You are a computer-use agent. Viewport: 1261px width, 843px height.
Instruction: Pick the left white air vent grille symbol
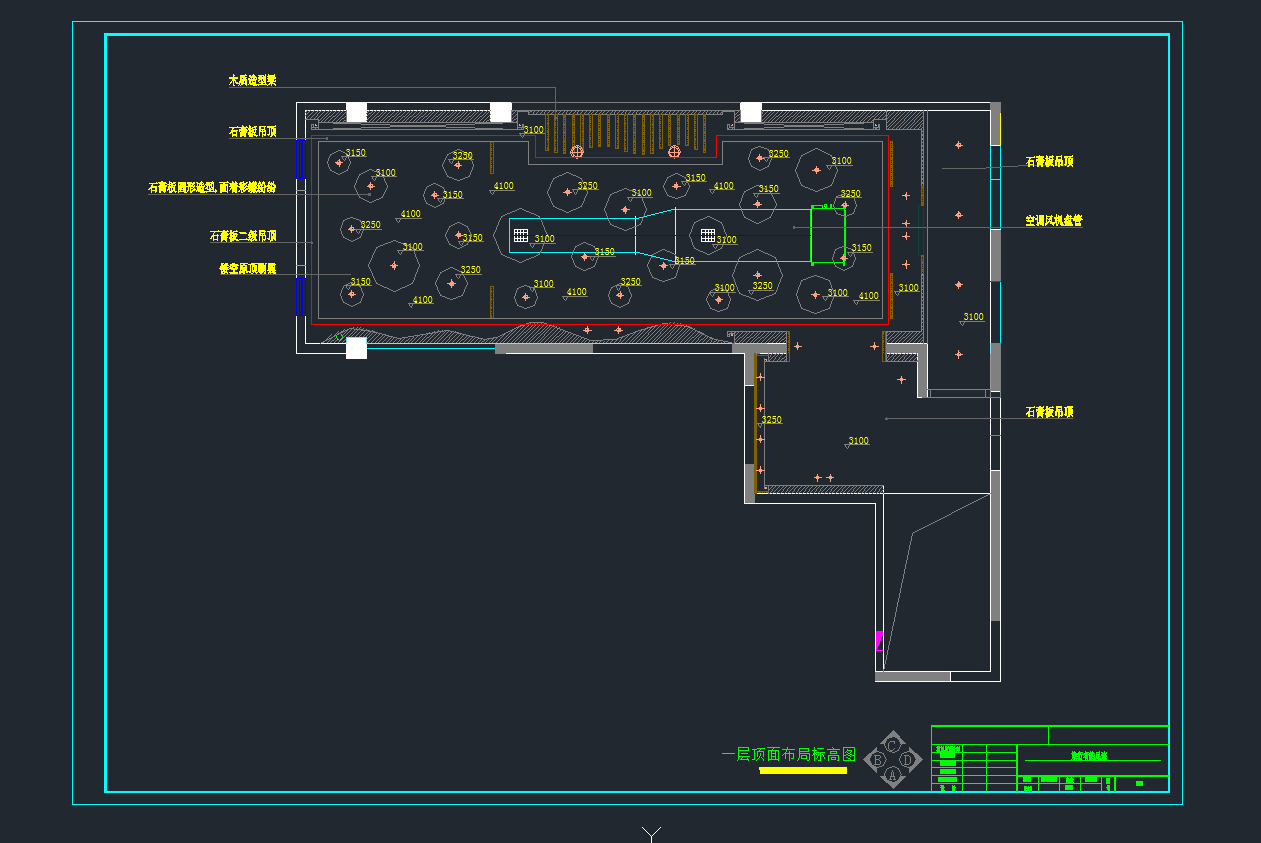pyautogui.click(x=520, y=236)
